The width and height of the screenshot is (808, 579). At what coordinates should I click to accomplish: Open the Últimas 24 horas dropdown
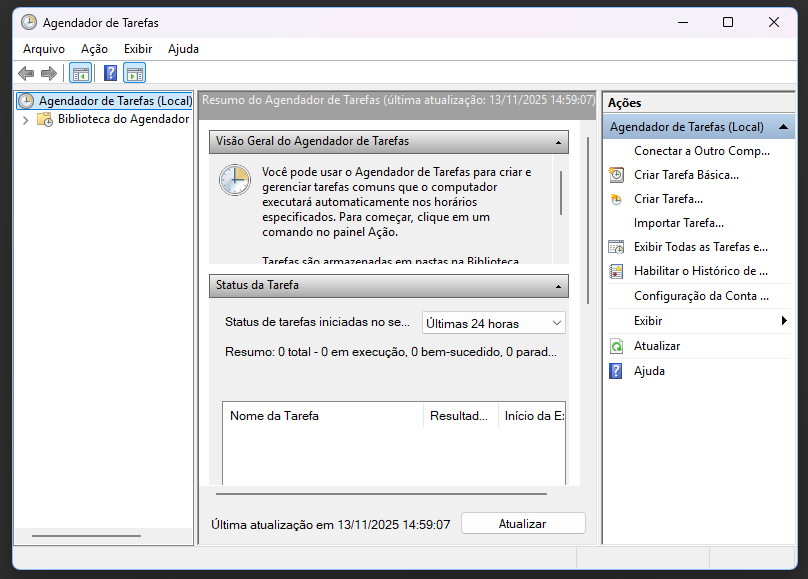(x=494, y=323)
